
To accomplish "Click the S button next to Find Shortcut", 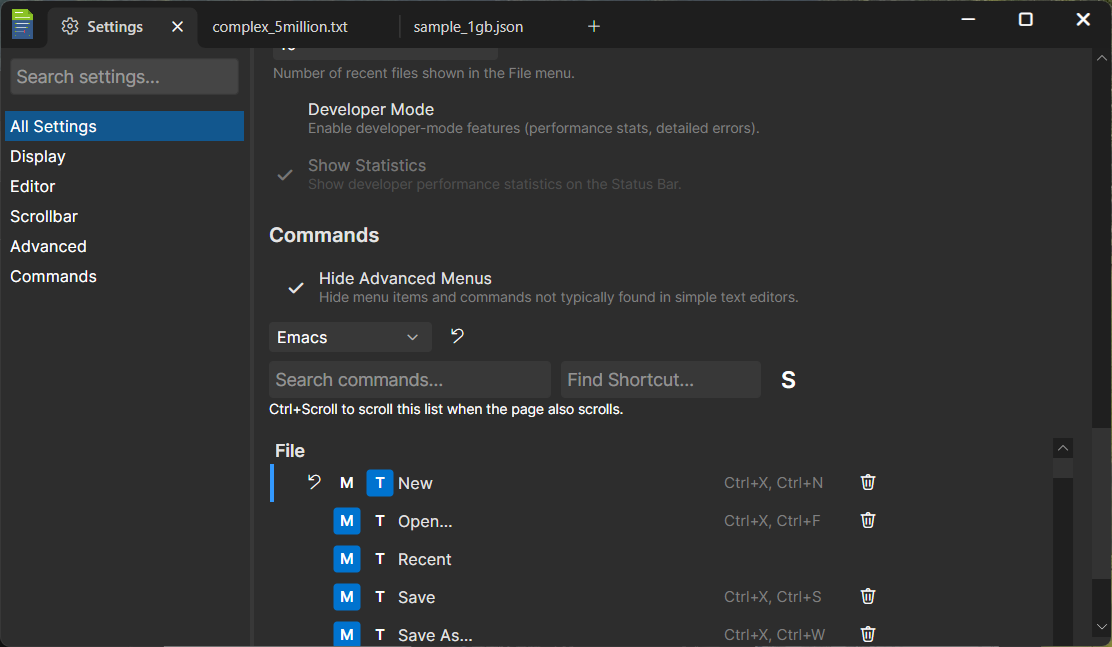I will 788,380.
